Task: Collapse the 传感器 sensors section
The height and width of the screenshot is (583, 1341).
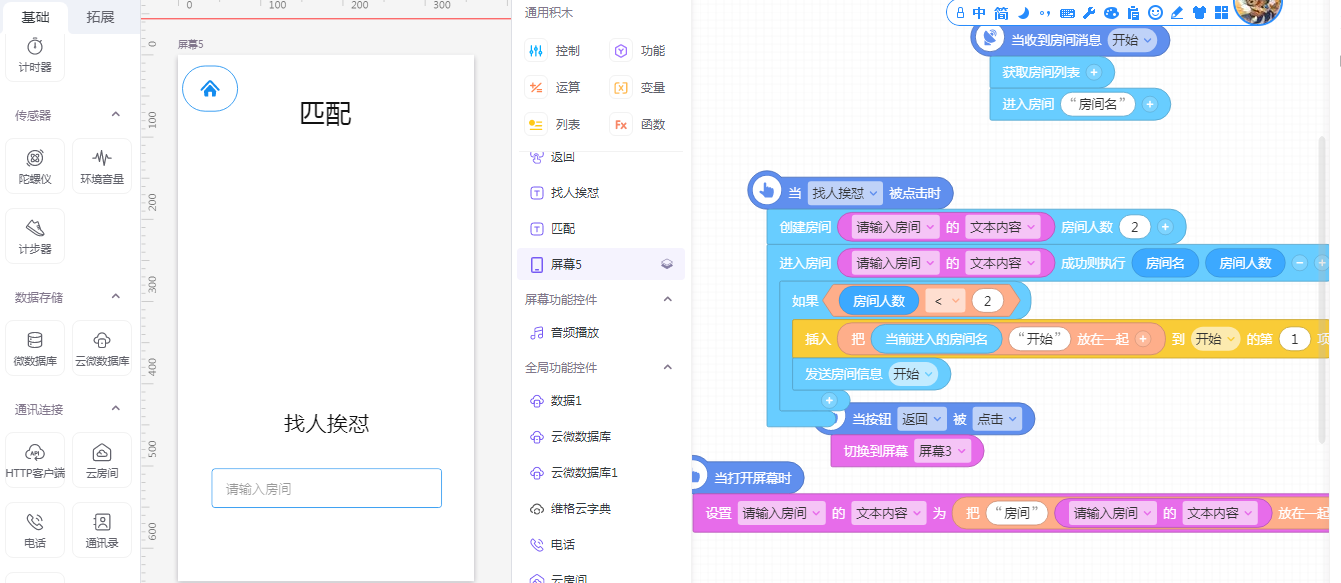Action: [115, 115]
